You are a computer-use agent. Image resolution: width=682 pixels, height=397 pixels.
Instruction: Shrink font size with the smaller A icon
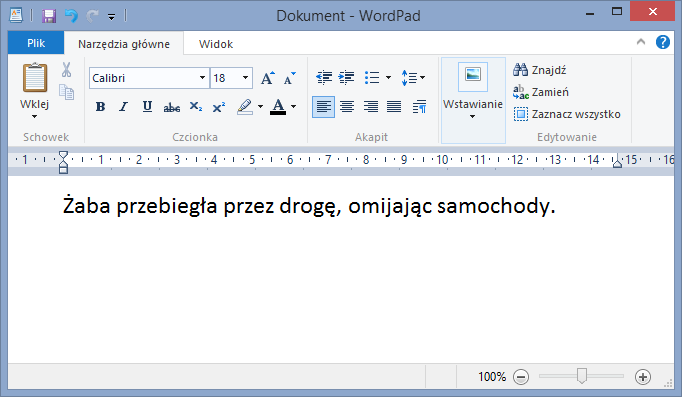[289, 78]
